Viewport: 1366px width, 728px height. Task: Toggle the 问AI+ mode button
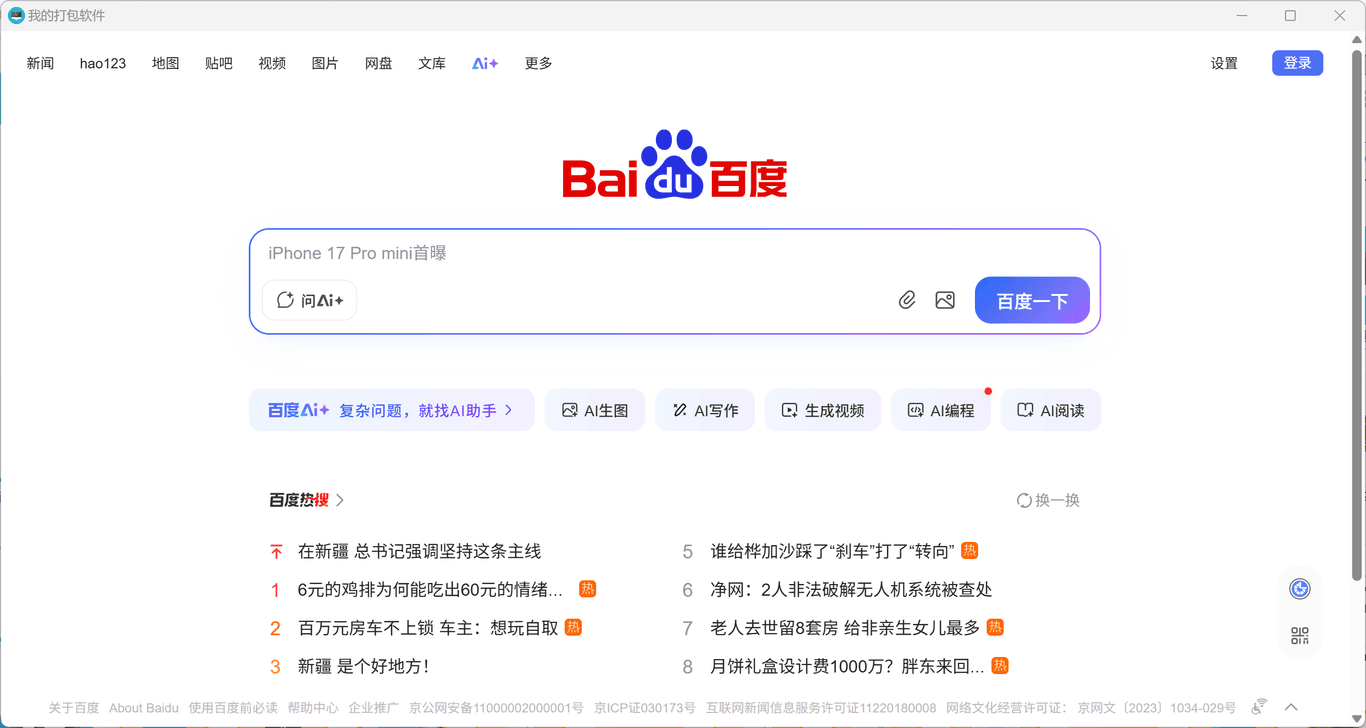click(x=309, y=300)
